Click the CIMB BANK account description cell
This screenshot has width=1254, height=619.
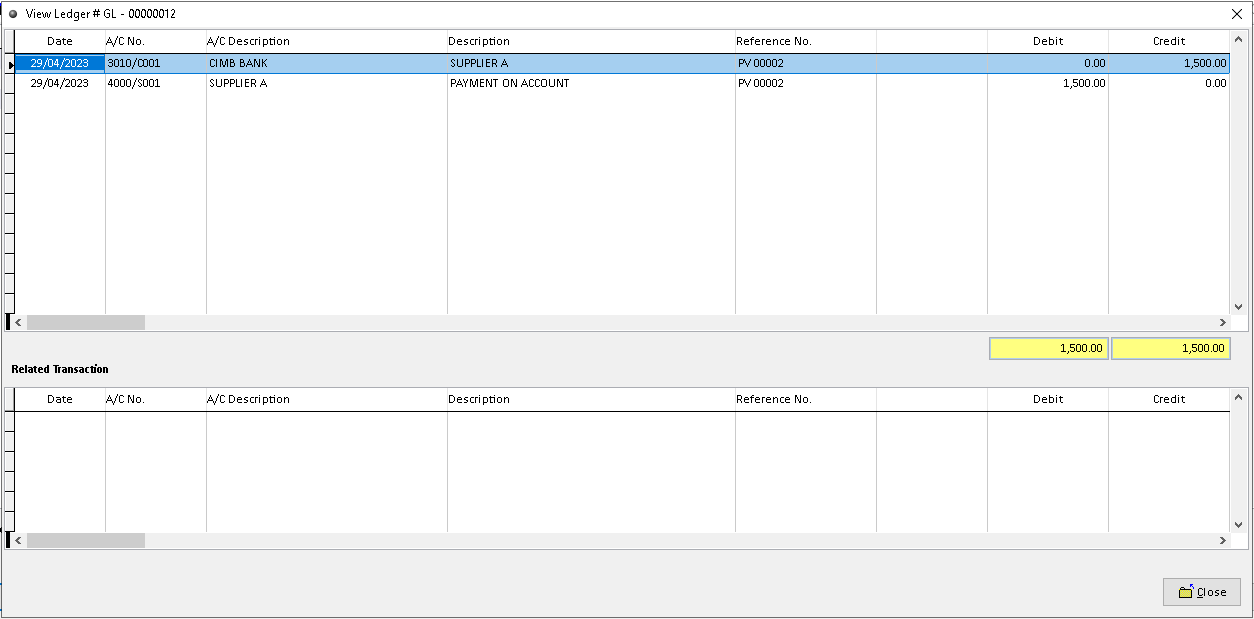pyautogui.click(x=327, y=63)
